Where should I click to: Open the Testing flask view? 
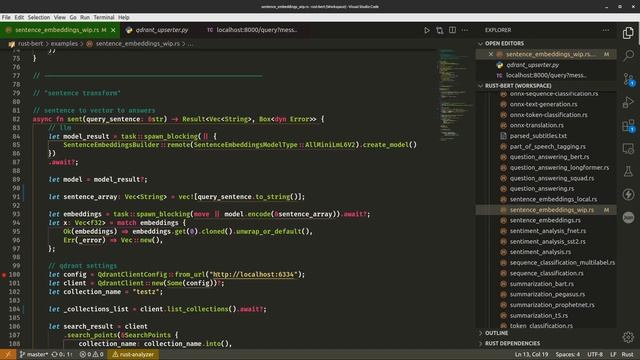click(x=628, y=171)
